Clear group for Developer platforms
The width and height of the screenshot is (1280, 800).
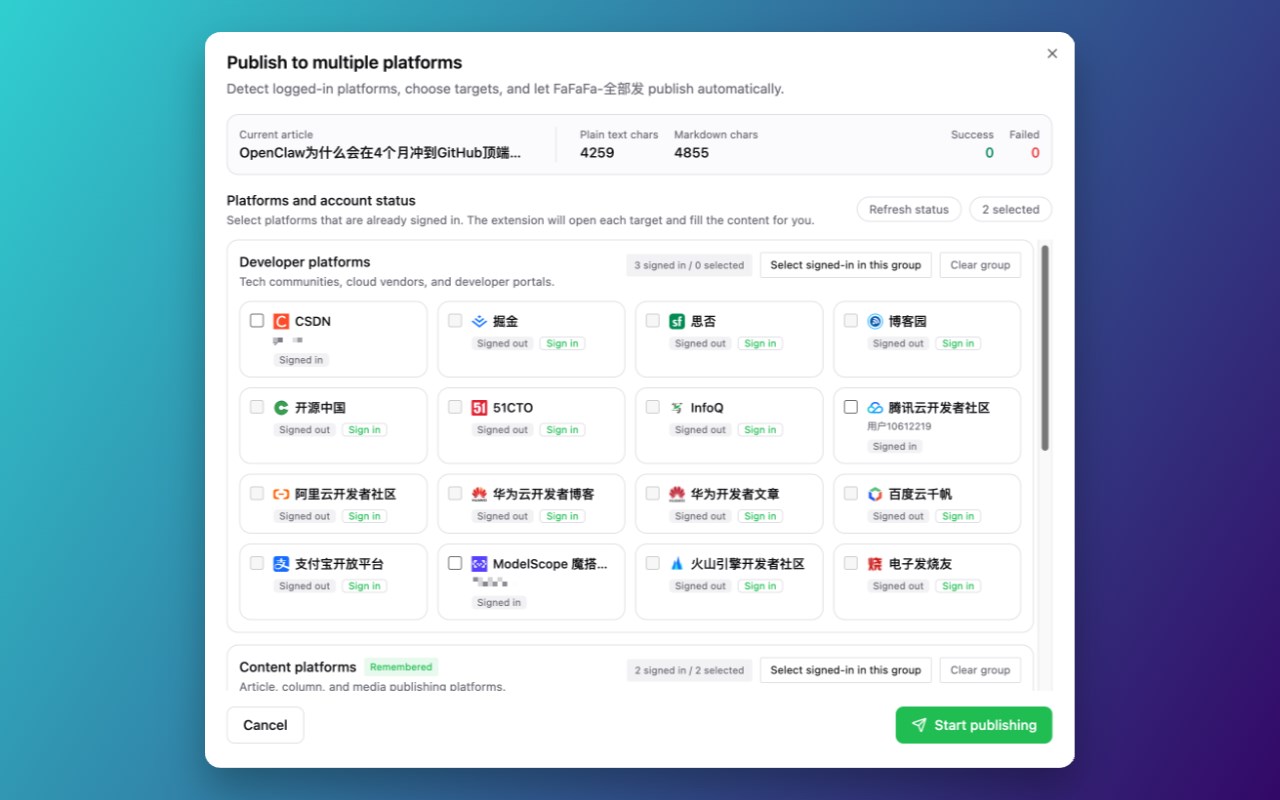(980, 265)
